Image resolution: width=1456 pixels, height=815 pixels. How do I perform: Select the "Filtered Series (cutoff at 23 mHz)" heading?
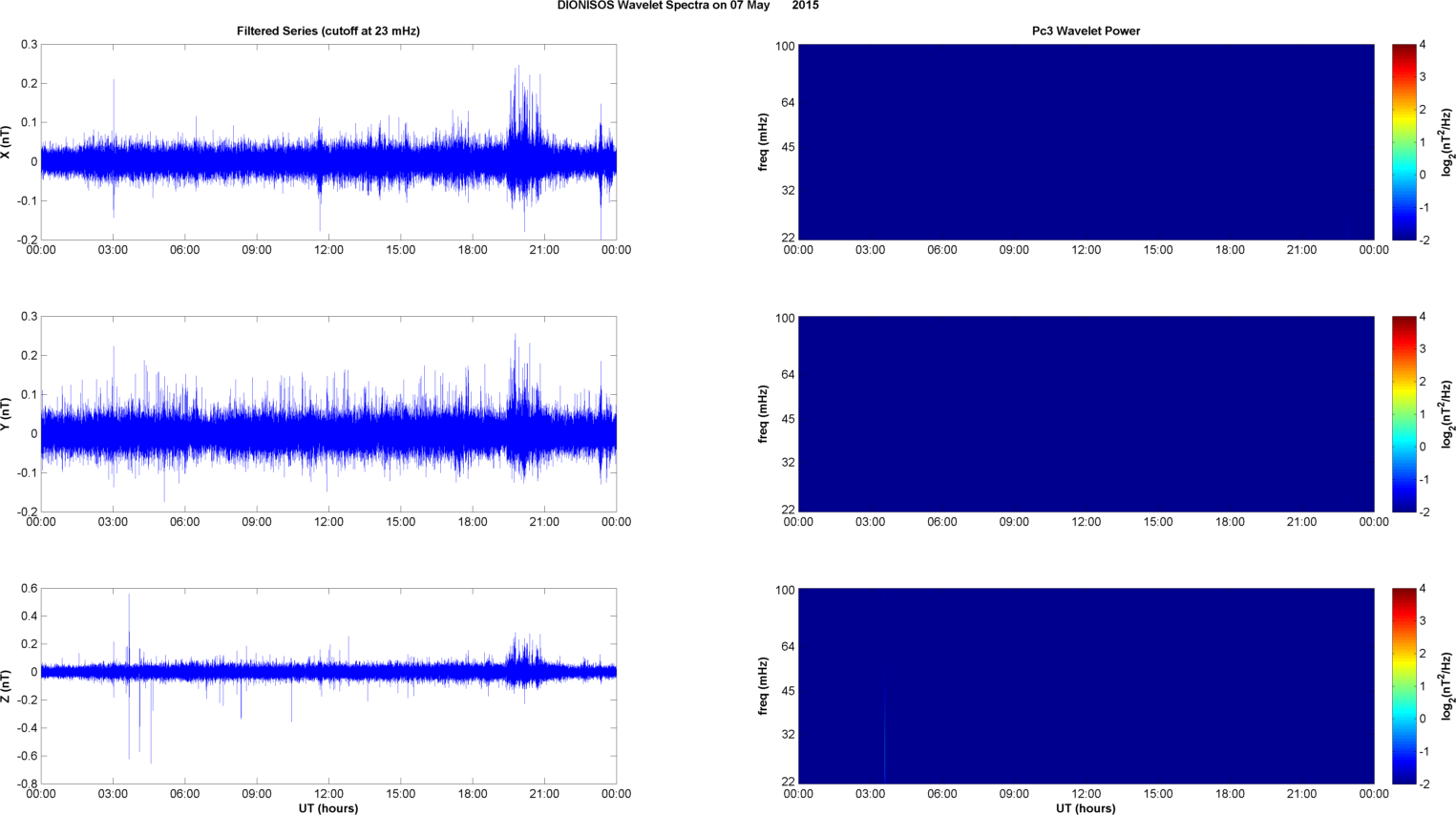click(x=328, y=31)
